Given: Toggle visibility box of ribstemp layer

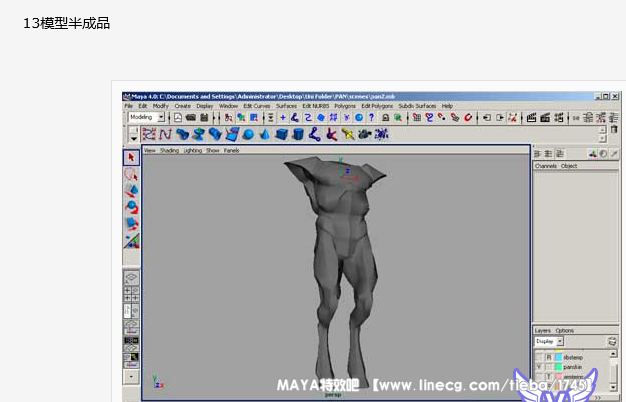Looking at the screenshot, I should [539, 356].
